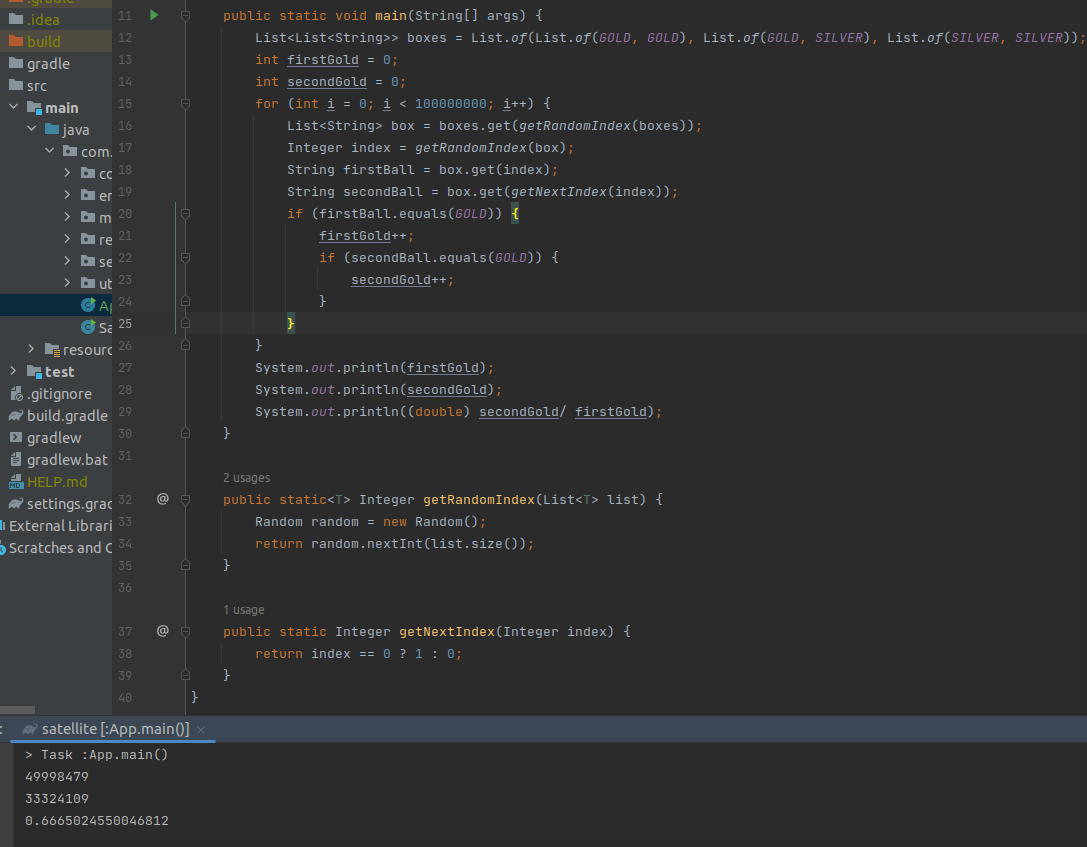Fold the for loop code block
Viewport: 1087px width, 847px height.
[185, 104]
